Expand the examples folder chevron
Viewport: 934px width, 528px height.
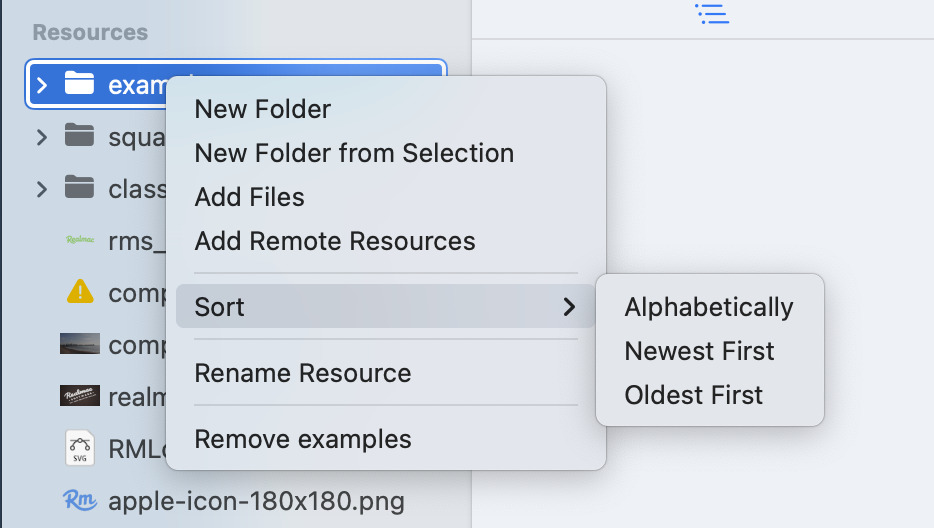click(41, 85)
